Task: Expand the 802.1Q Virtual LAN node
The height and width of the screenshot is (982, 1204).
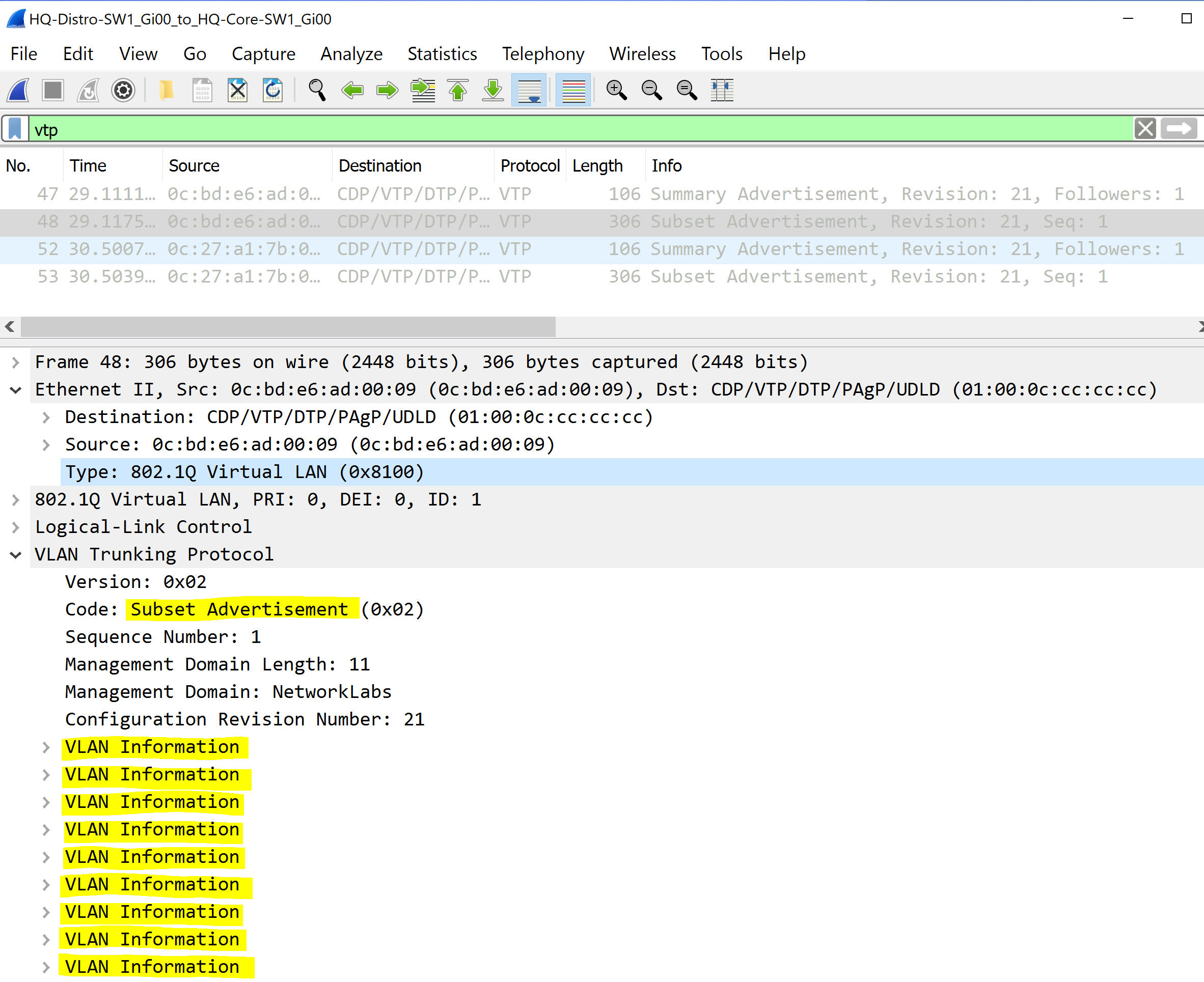Action: 16,500
